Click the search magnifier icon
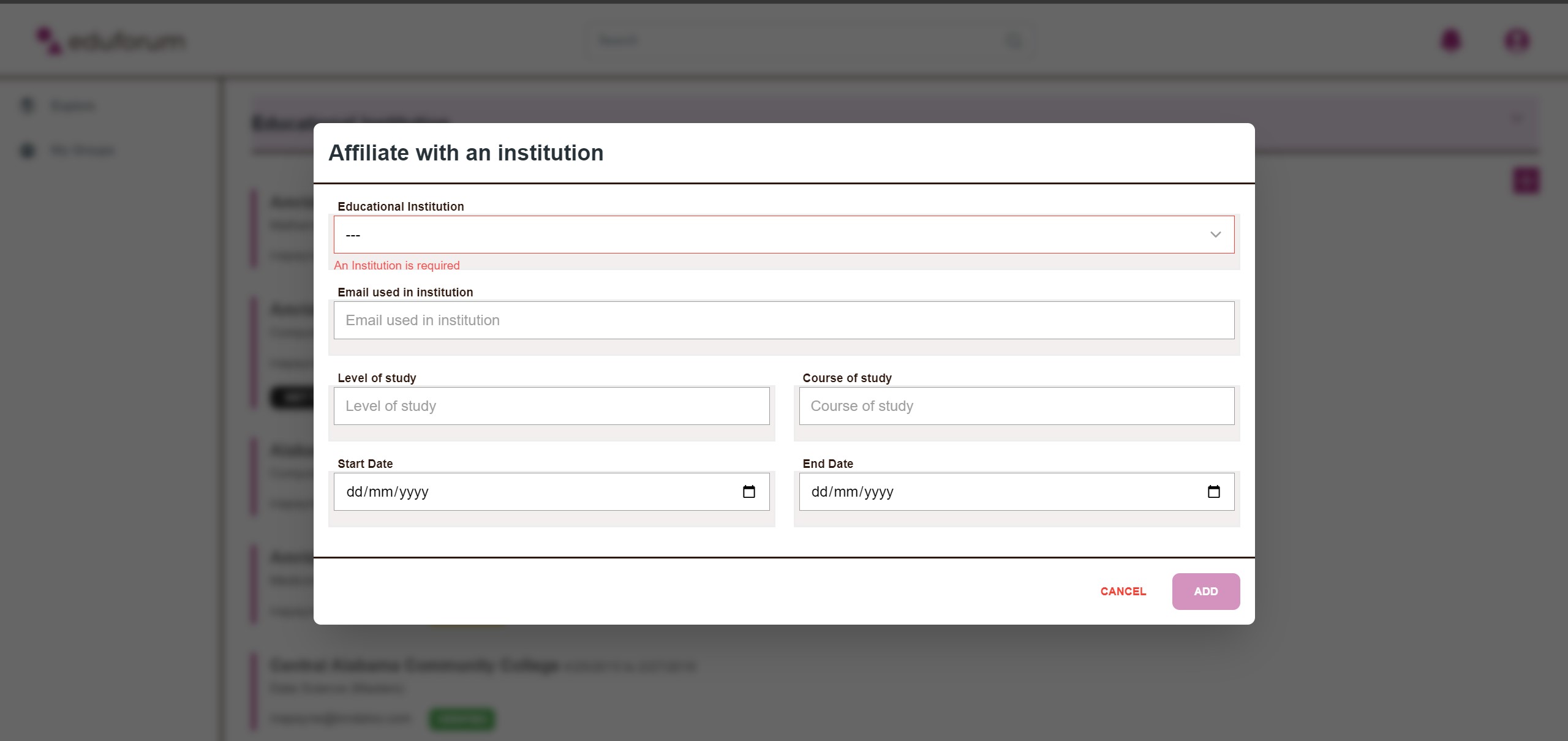The height and width of the screenshot is (741, 1568). point(1014,41)
